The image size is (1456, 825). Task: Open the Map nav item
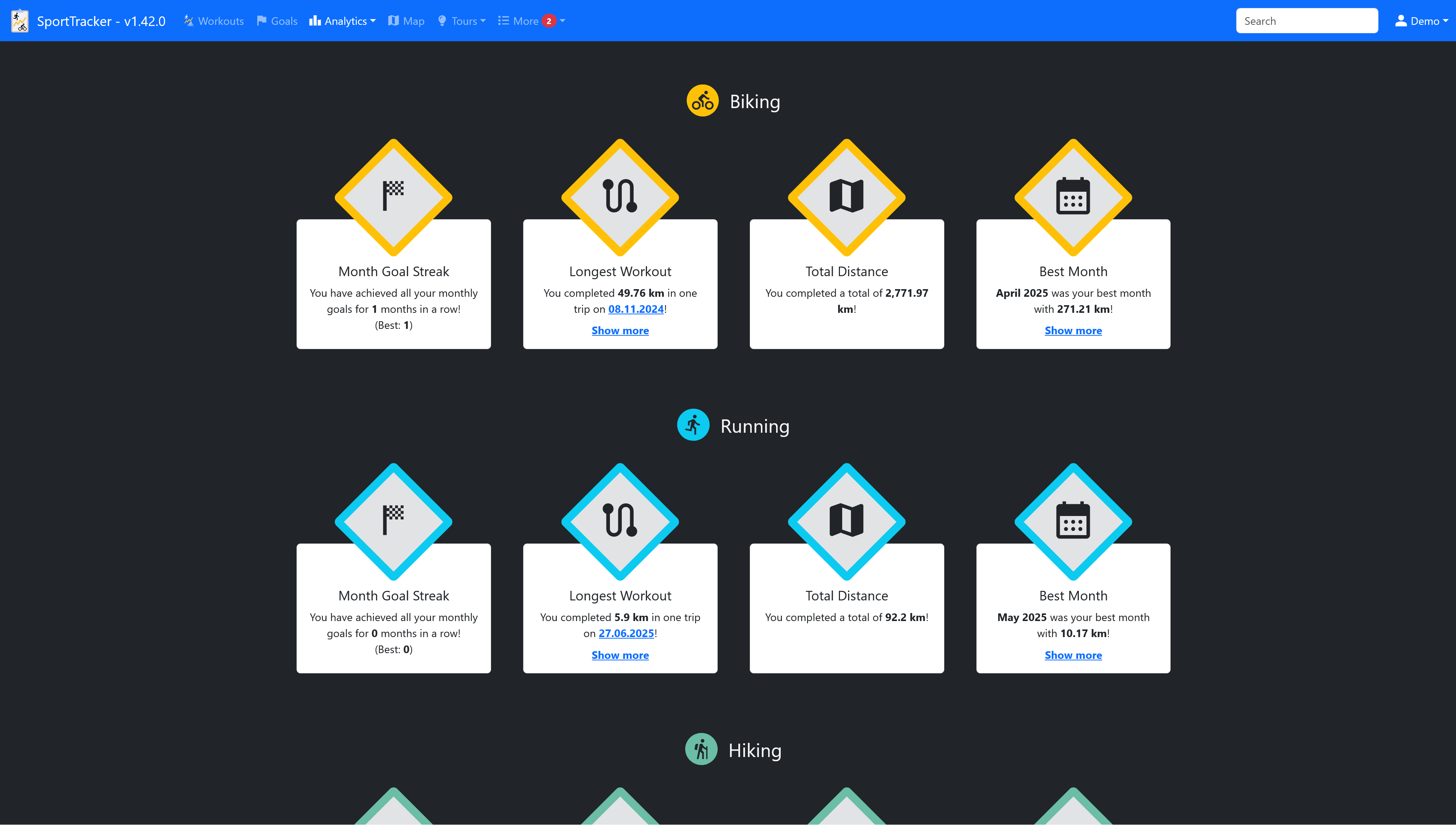[406, 21]
